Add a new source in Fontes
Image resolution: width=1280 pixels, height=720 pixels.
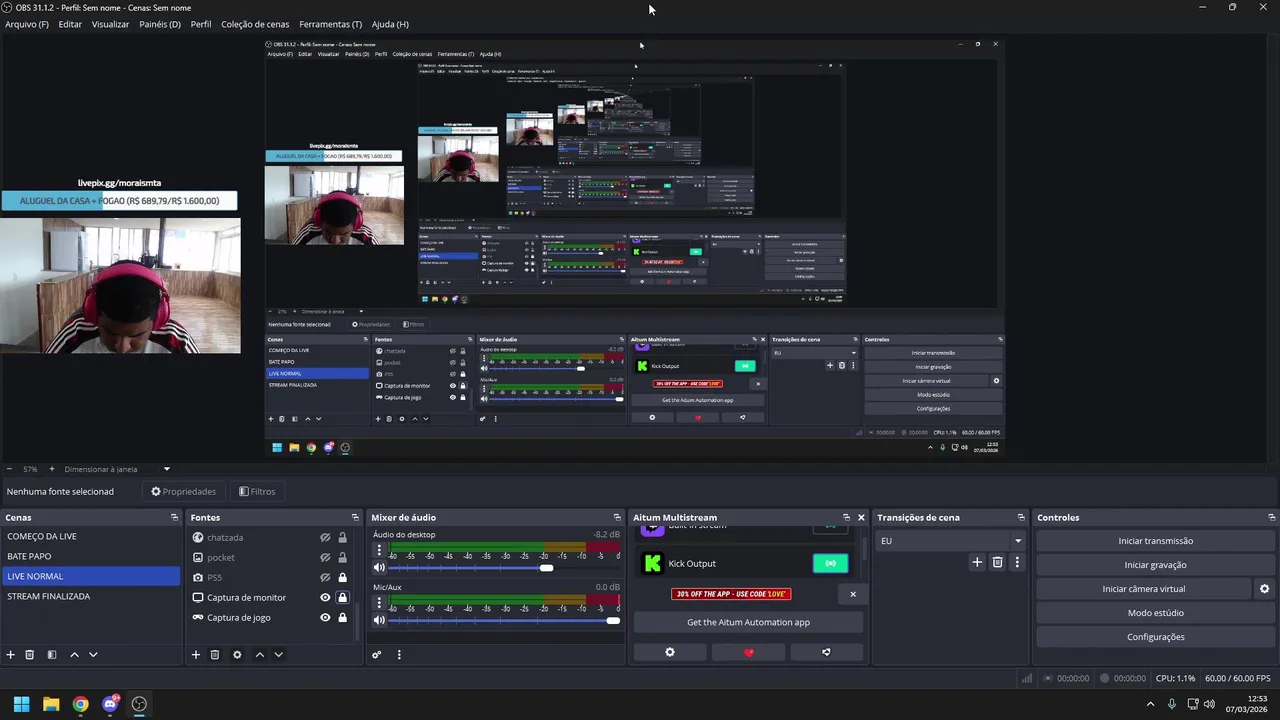tap(196, 655)
